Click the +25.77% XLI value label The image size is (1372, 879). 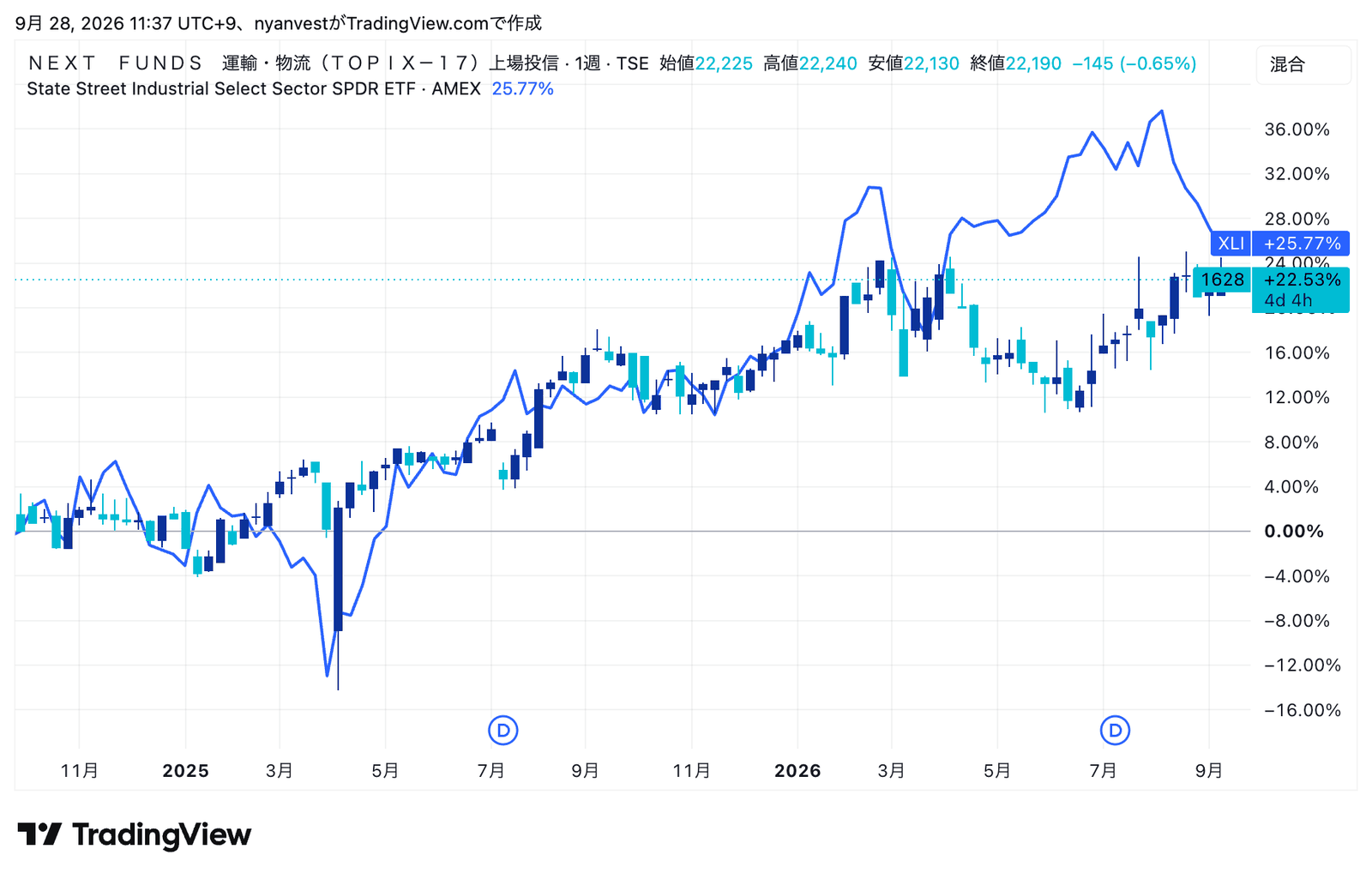point(1301,244)
